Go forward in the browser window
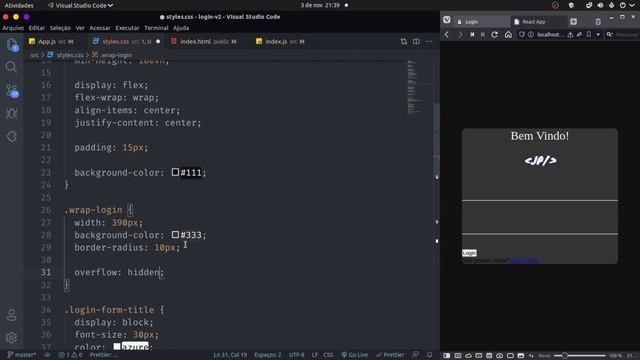Screen dimensions: 640x360 click(x=460, y=35)
